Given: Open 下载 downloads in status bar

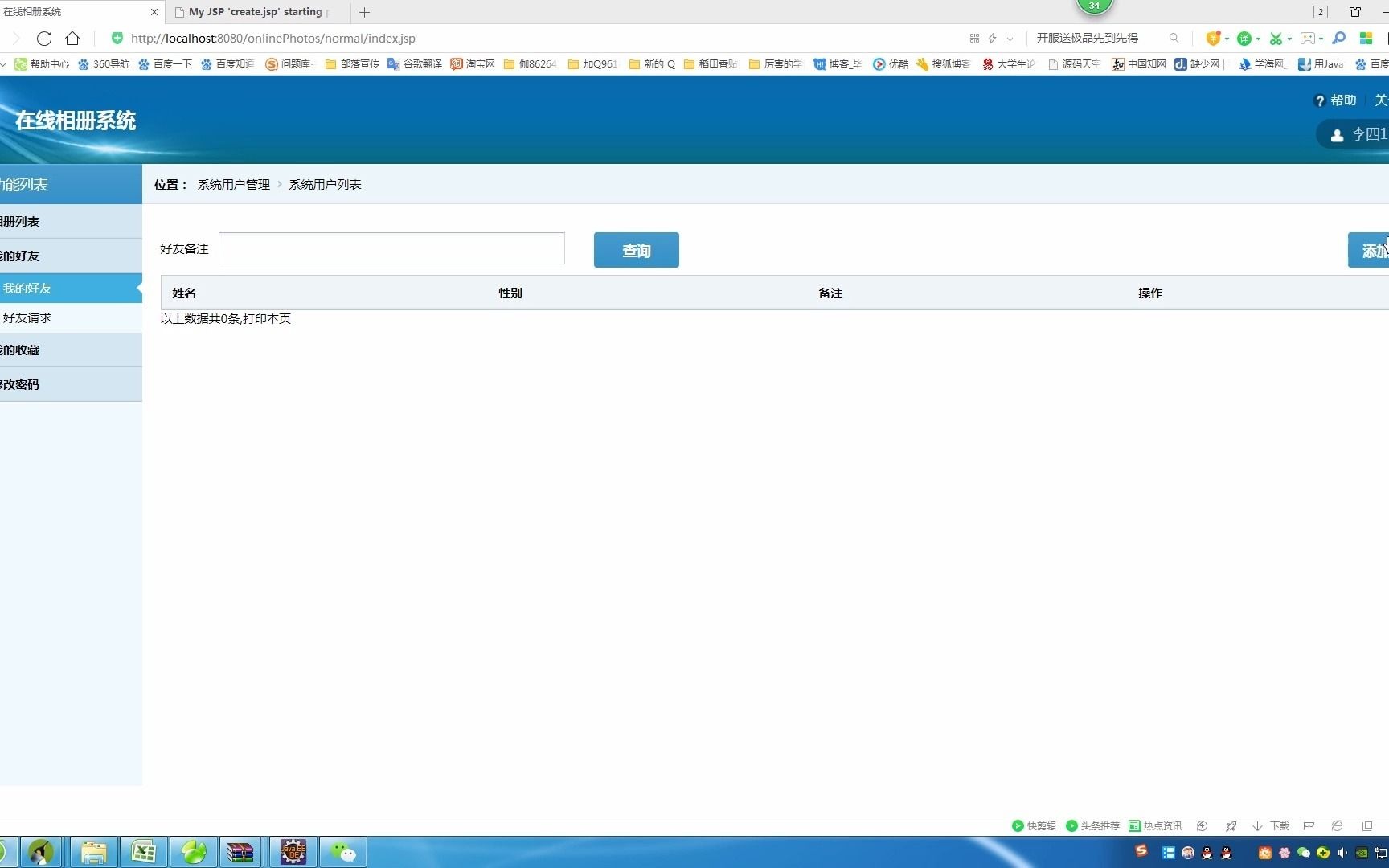Looking at the screenshot, I should [1271, 825].
